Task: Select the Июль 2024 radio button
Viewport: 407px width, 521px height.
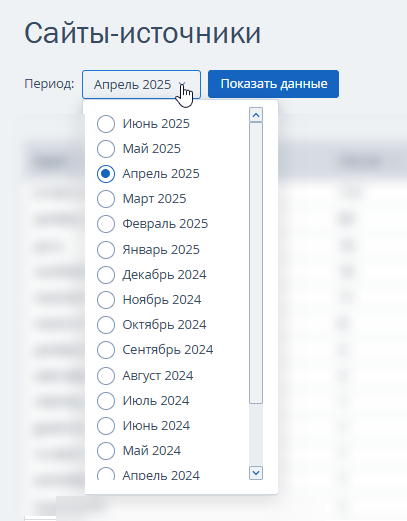Action: click(x=106, y=401)
